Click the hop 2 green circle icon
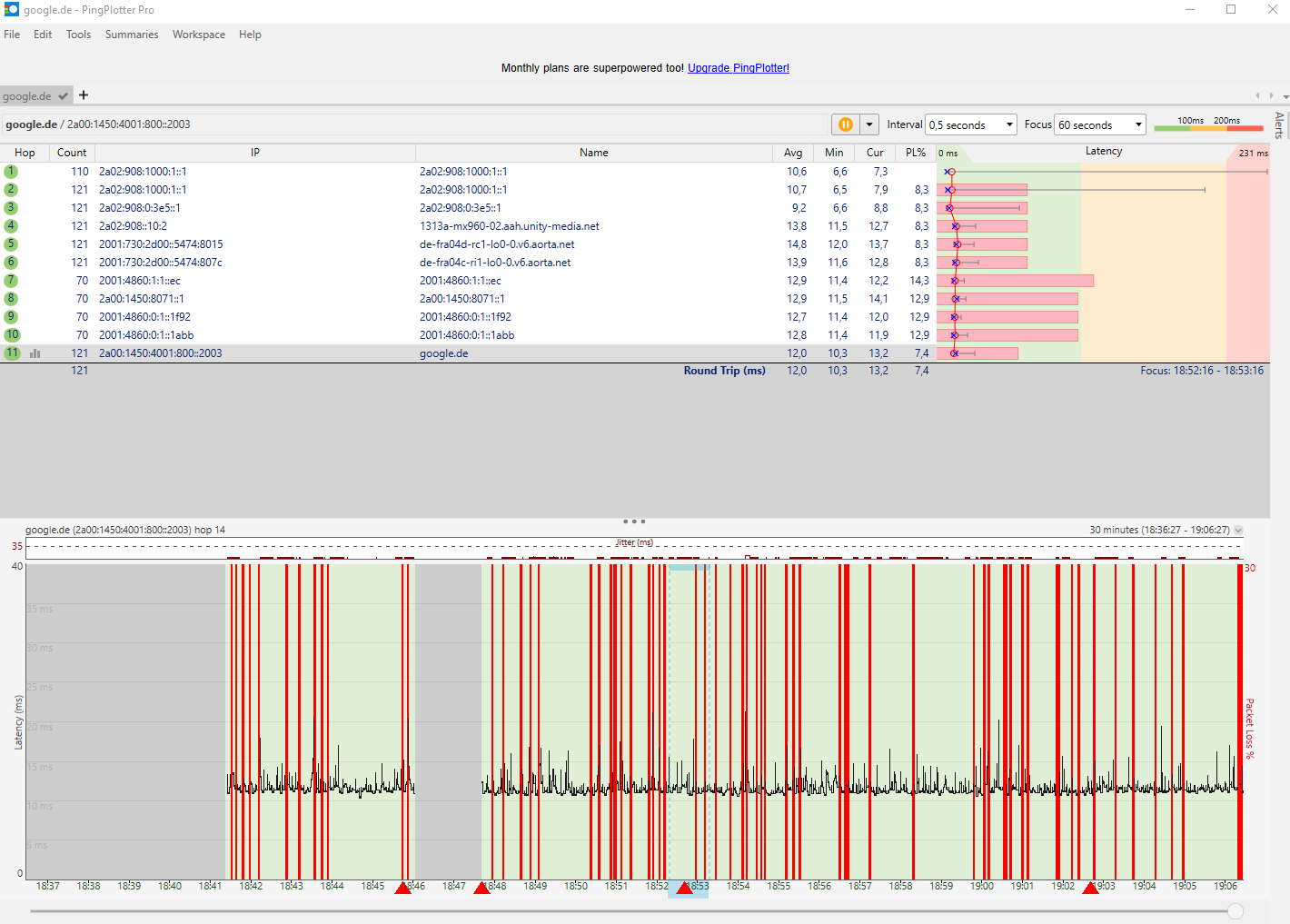Viewport: 1290px width, 924px height. pyautogui.click(x=11, y=190)
